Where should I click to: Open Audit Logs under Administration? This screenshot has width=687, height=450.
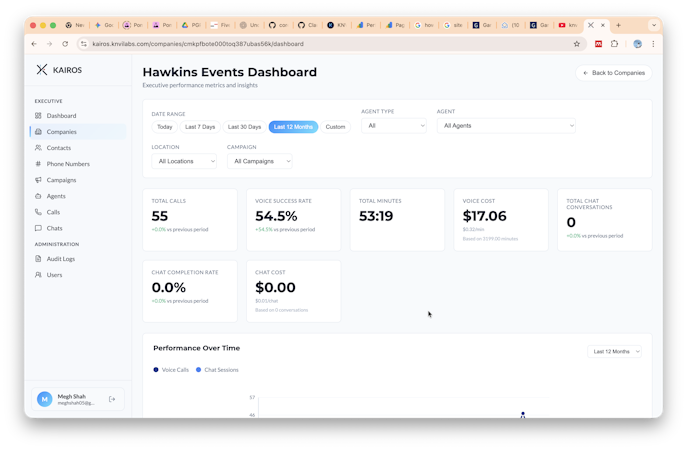point(60,259)
